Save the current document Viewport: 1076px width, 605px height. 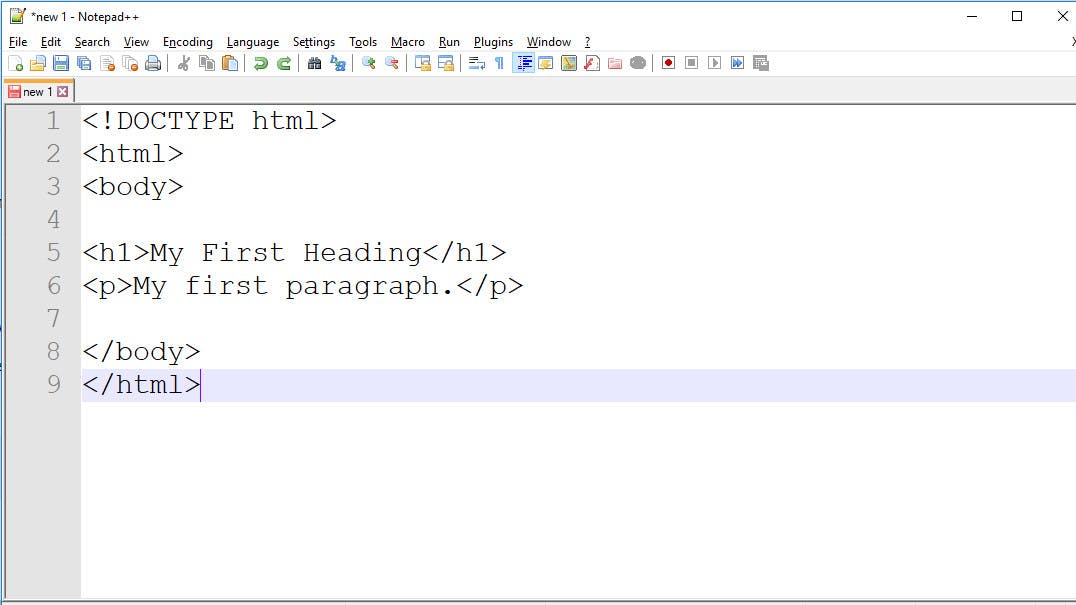click(x=61, y=63)
